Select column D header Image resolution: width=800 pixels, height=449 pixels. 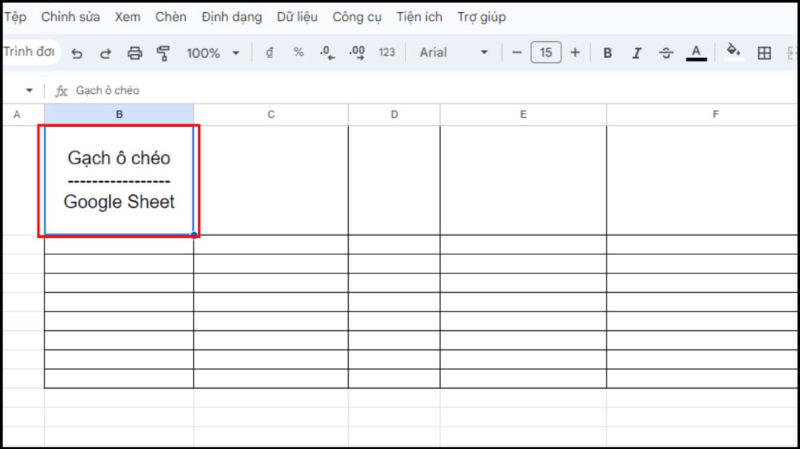[394, 115]
